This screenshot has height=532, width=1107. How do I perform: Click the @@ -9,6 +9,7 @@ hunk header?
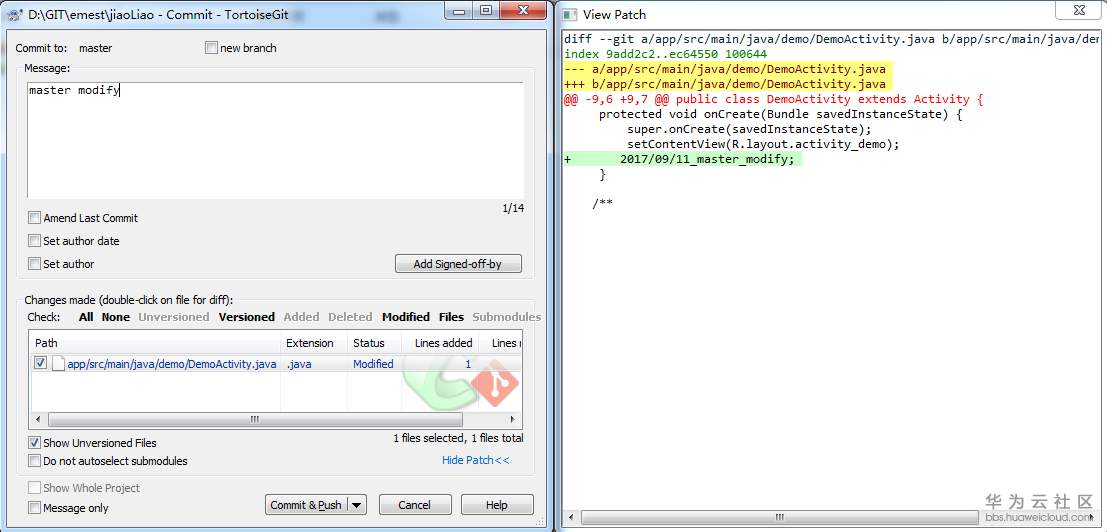coord(773,99)
